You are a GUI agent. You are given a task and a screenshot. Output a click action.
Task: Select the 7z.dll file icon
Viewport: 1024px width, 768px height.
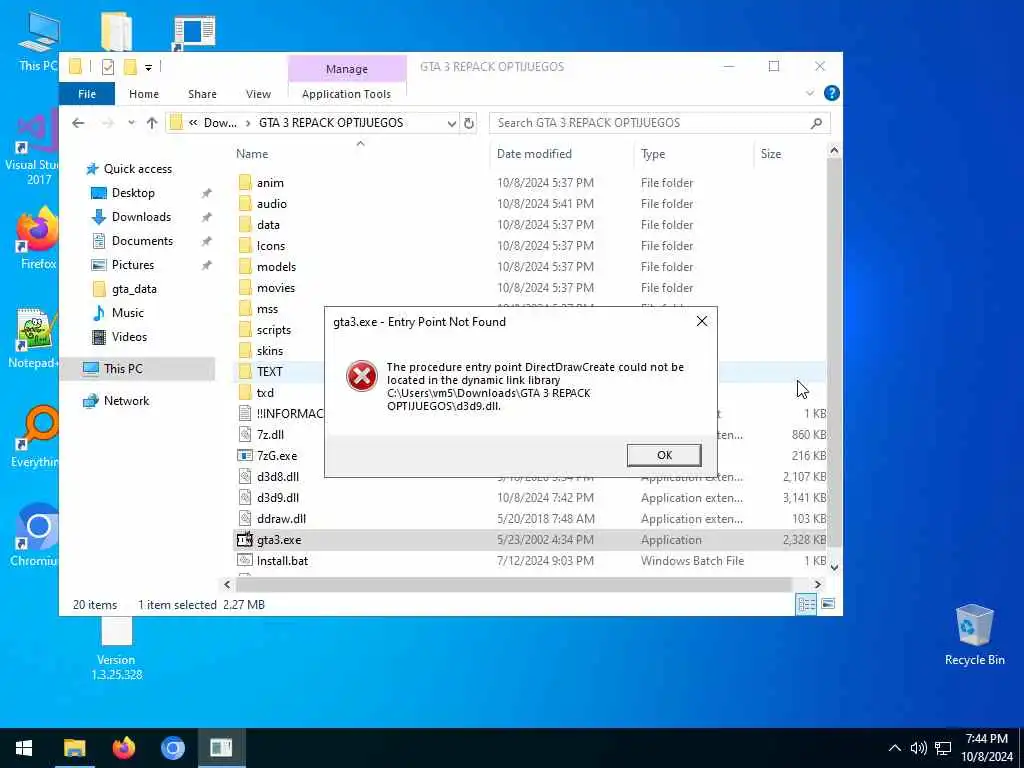tap(245, 435)
